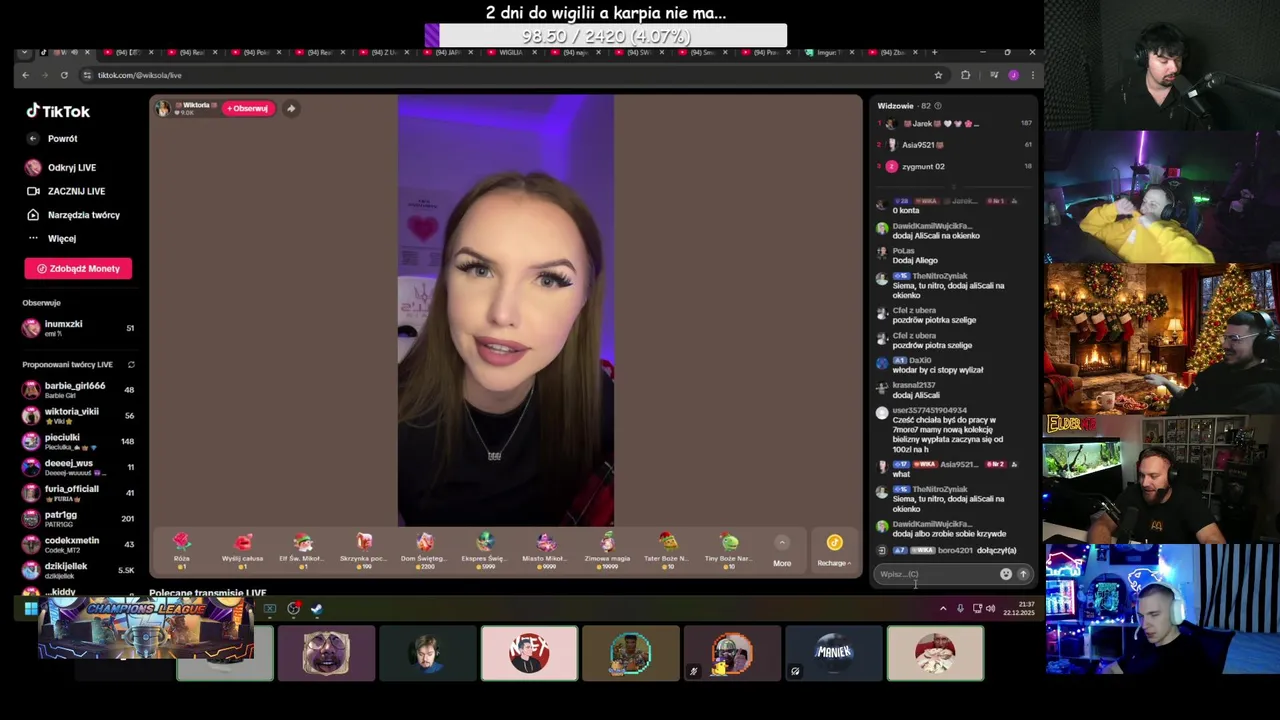Send the Róża gift

tap(181, 550)
